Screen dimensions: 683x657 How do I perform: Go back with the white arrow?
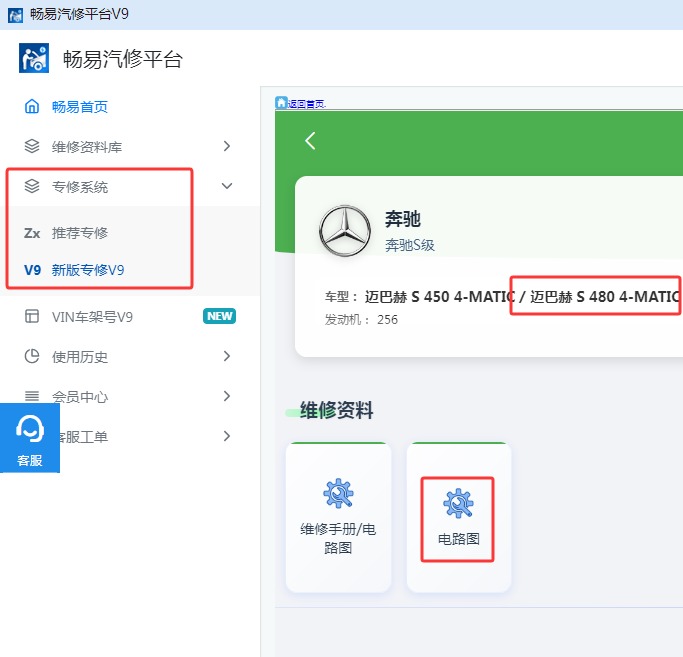310,141
